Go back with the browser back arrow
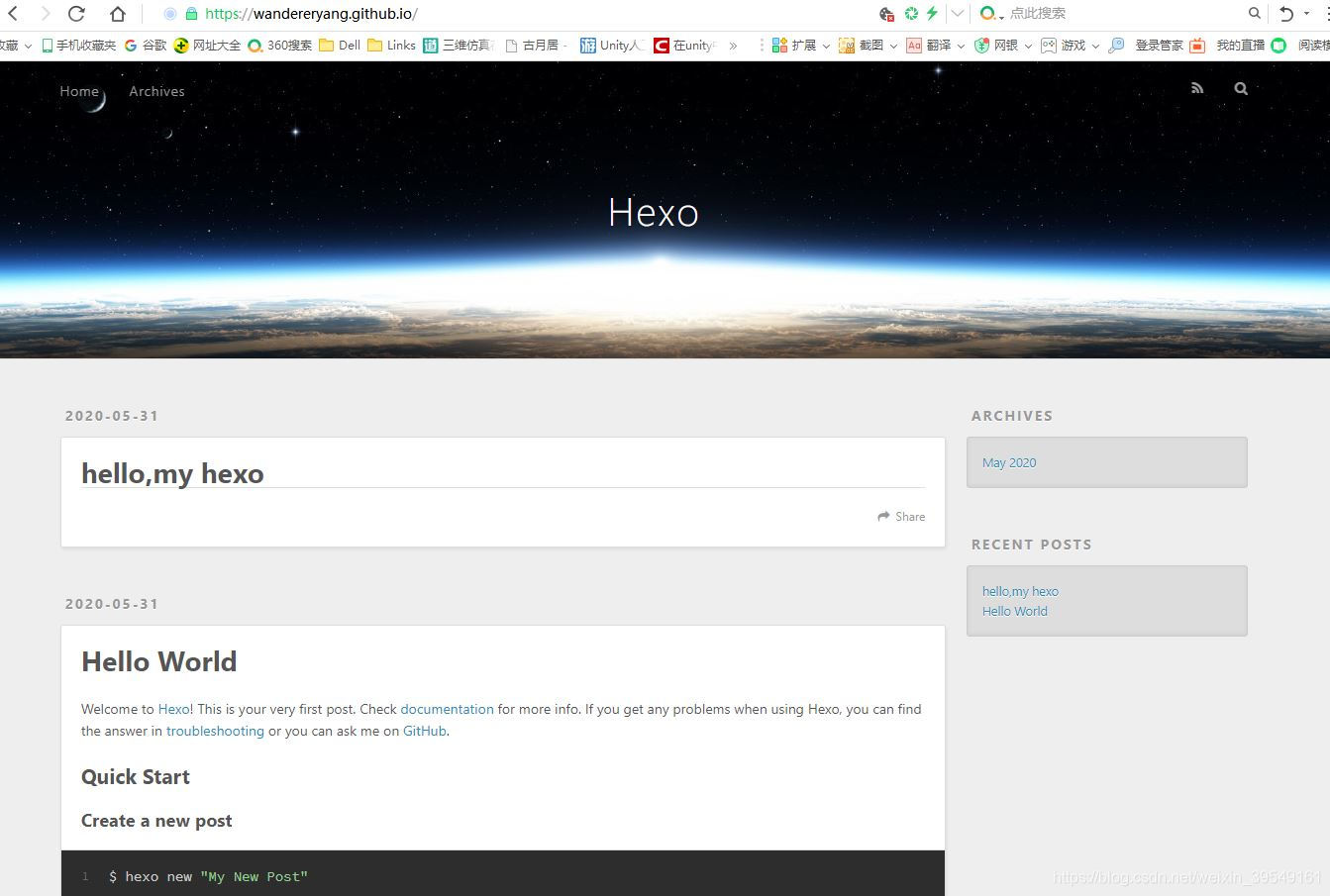Screen dimensions: 1330x896 click(x=13, y=14)
